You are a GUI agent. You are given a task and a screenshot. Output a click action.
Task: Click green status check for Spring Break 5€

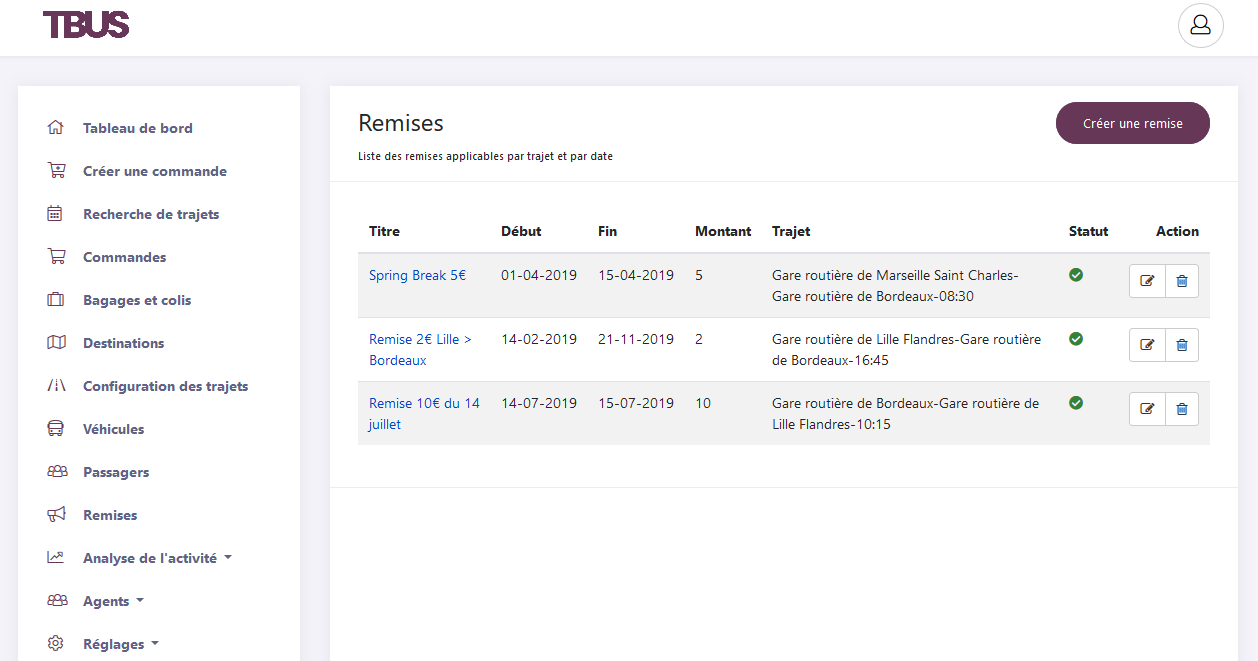click(x=1076, y=275)
